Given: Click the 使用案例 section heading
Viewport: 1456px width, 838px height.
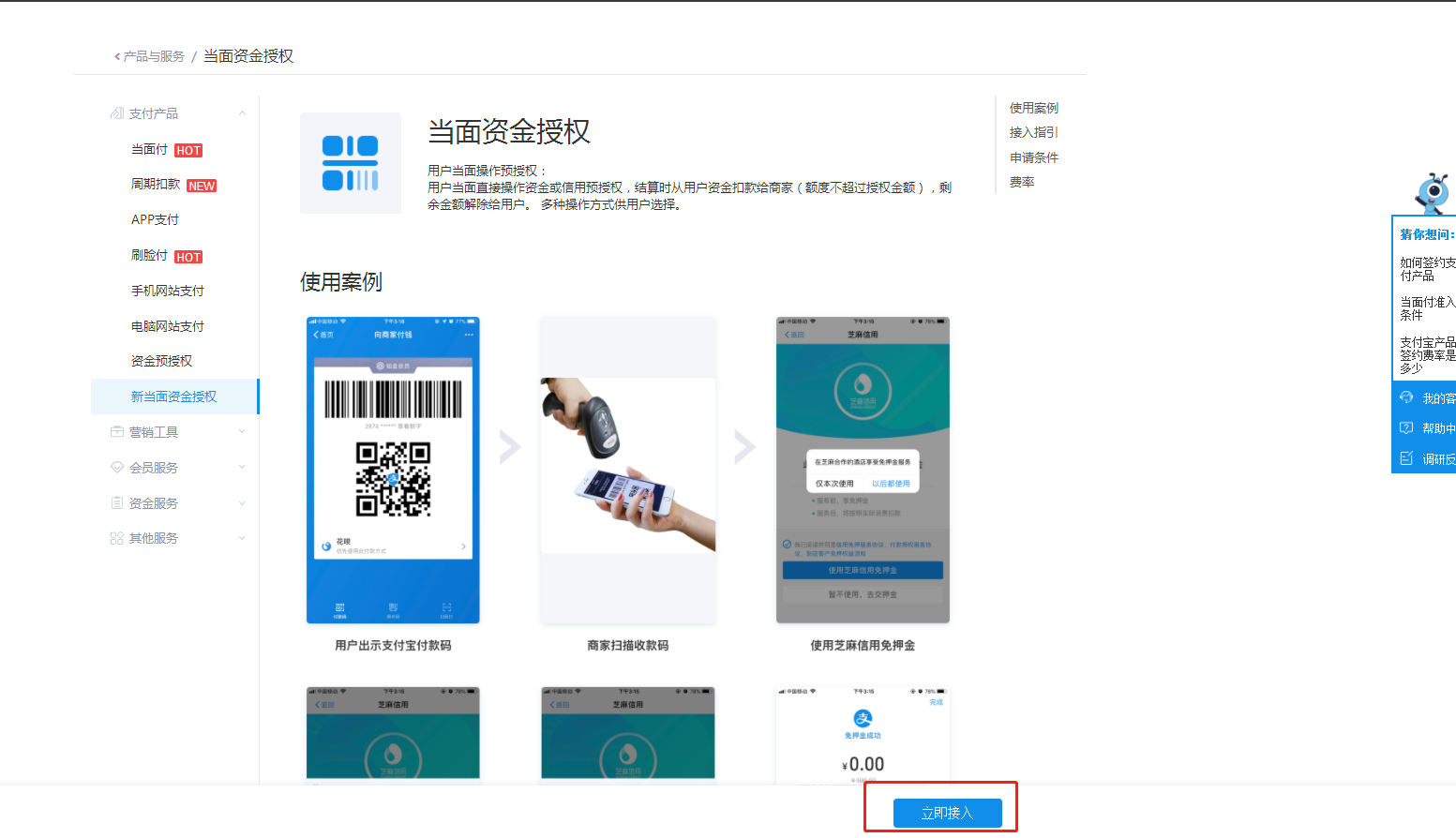Looking at the screenshot, I should coord(341,282).
